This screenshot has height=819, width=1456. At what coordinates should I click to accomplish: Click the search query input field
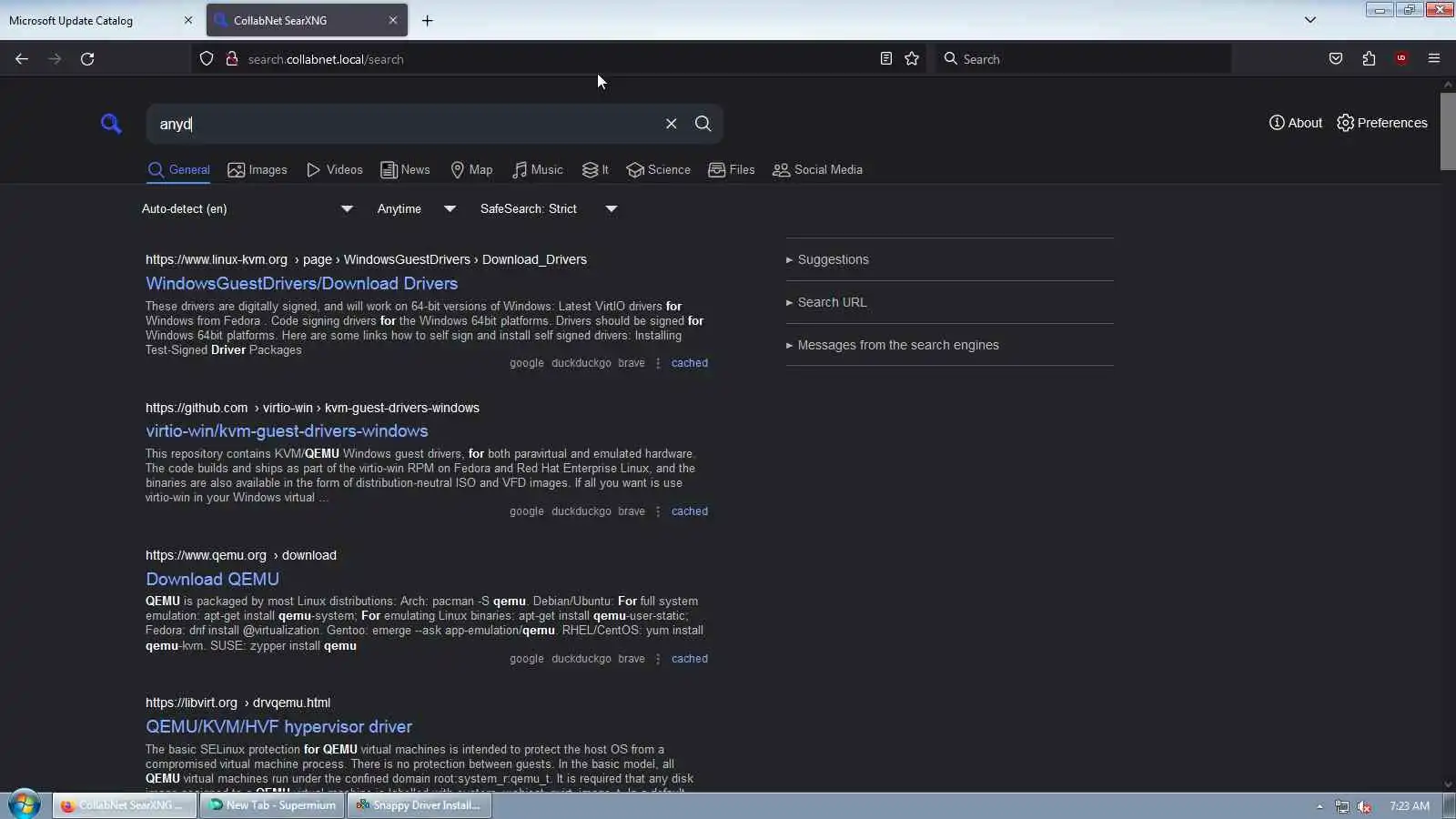pyautogui.click(x=405, y=124)
